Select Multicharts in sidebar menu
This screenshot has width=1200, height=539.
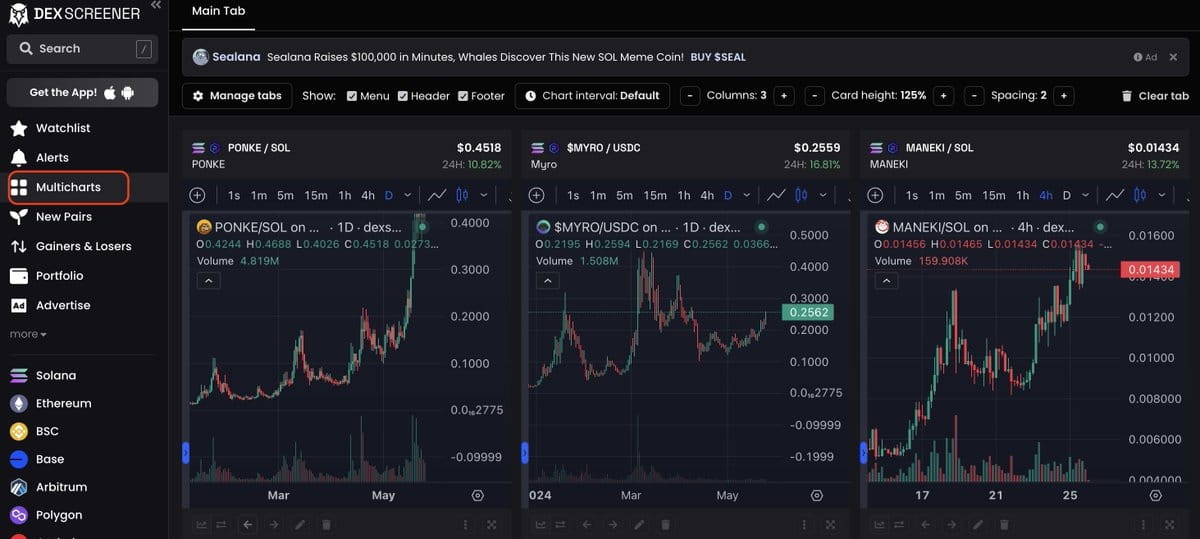(68, 187)
